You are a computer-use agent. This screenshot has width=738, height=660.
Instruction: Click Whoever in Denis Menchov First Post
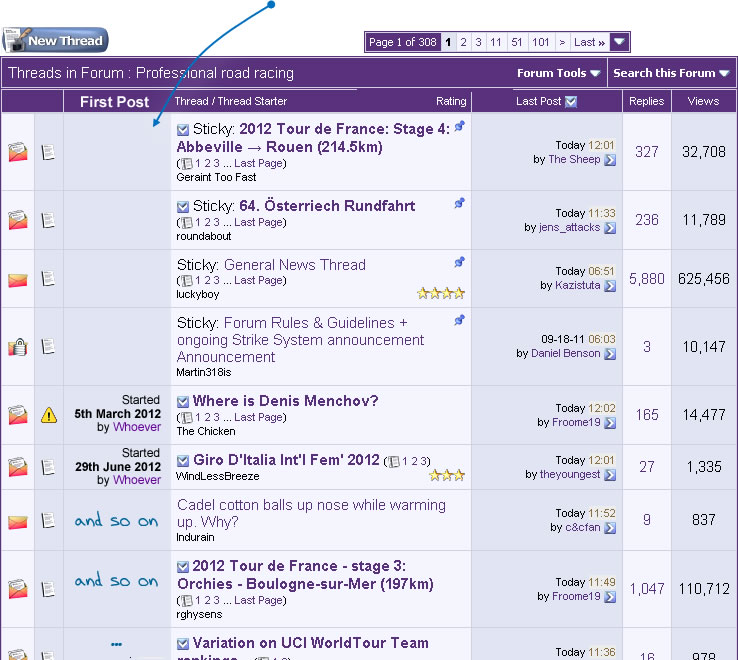(x=137, y=427)
